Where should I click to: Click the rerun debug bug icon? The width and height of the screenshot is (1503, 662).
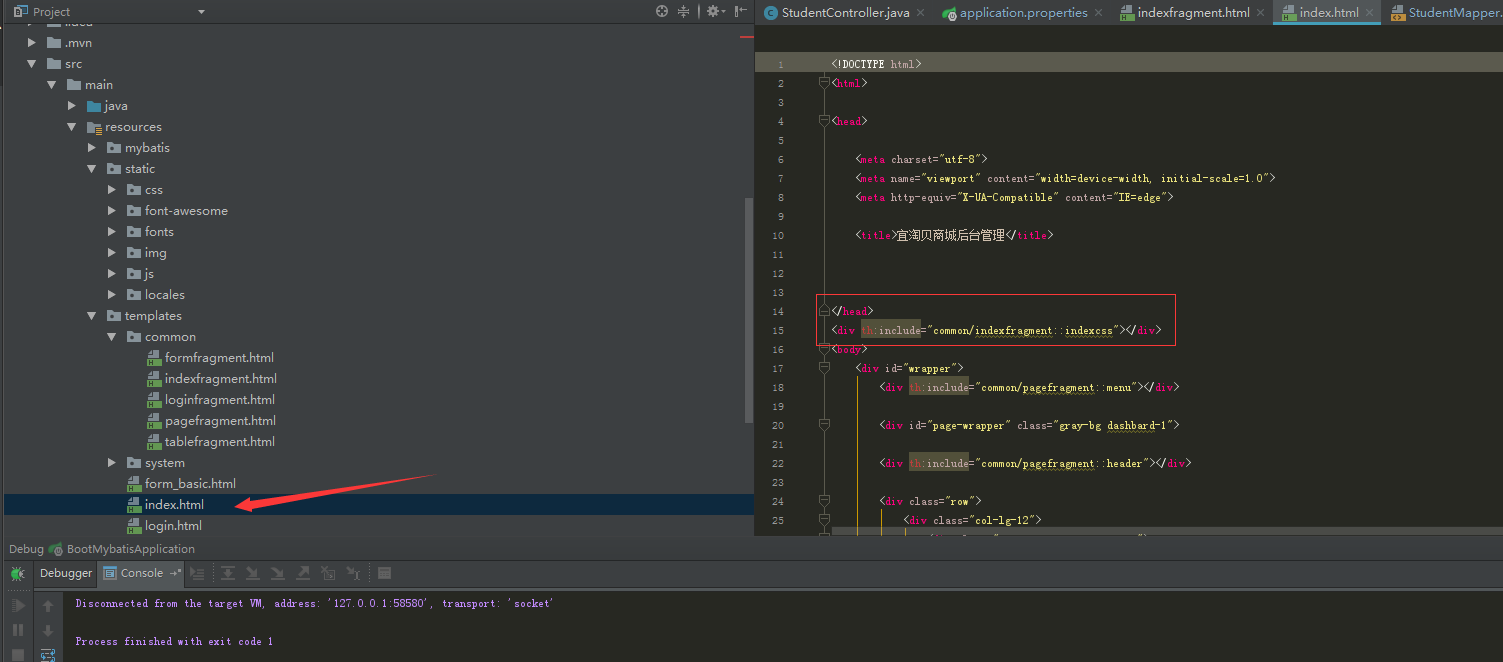(x=17, y=574)
